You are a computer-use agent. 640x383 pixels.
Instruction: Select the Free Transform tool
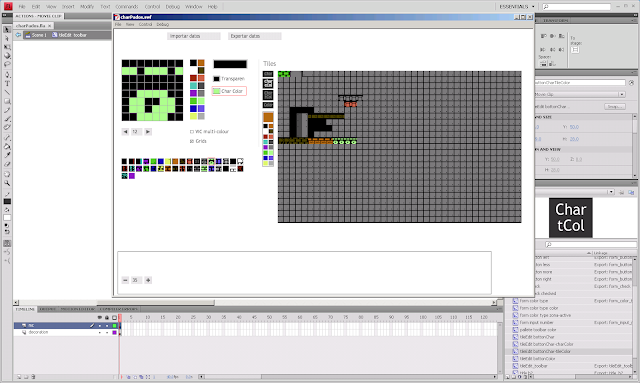pyautogui.click(x=7, y=47)
